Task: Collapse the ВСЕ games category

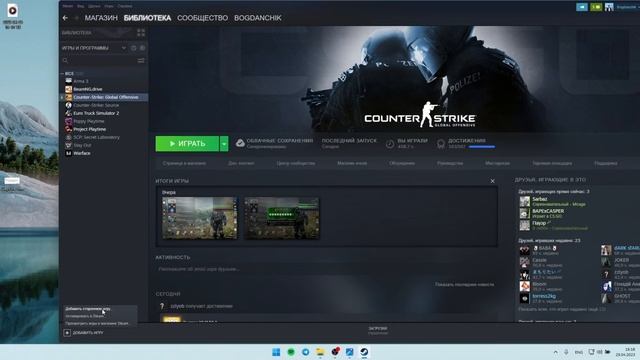Action: tap(62, 74)
